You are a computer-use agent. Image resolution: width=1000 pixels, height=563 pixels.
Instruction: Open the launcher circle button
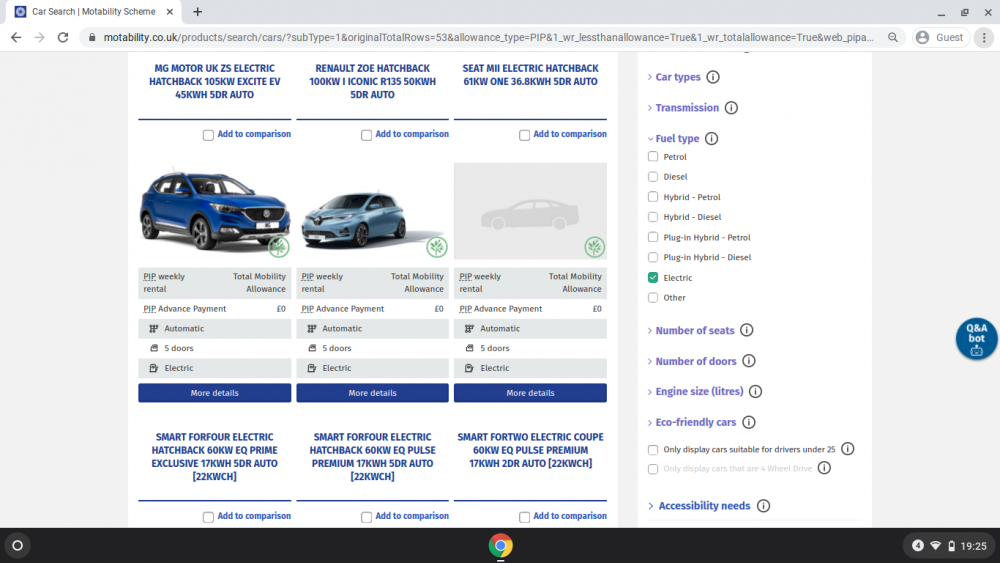[18, 546]
